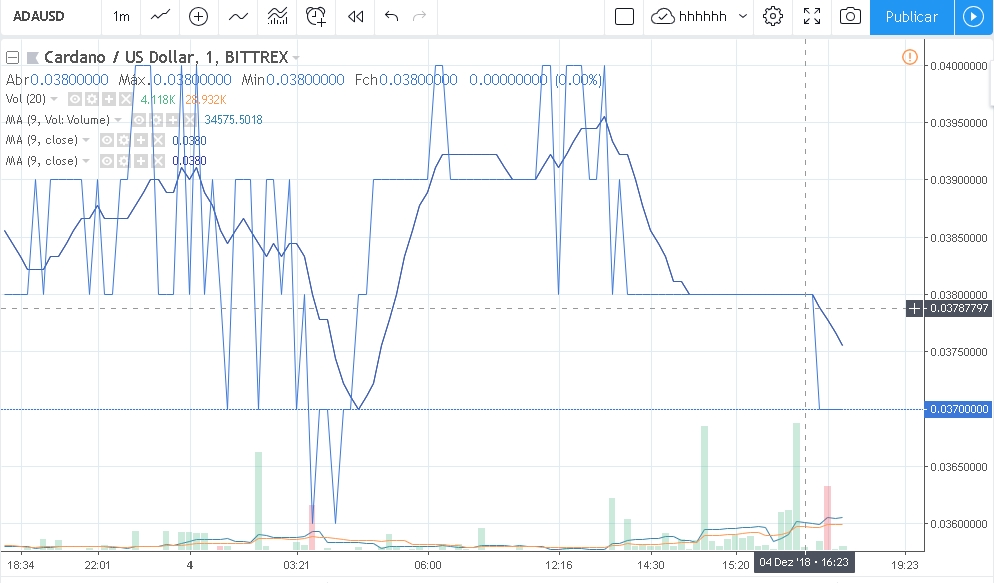Take a chart snapshot with camera icon
Viewport: 994px width, 583px height.
[x=850, y=16]
